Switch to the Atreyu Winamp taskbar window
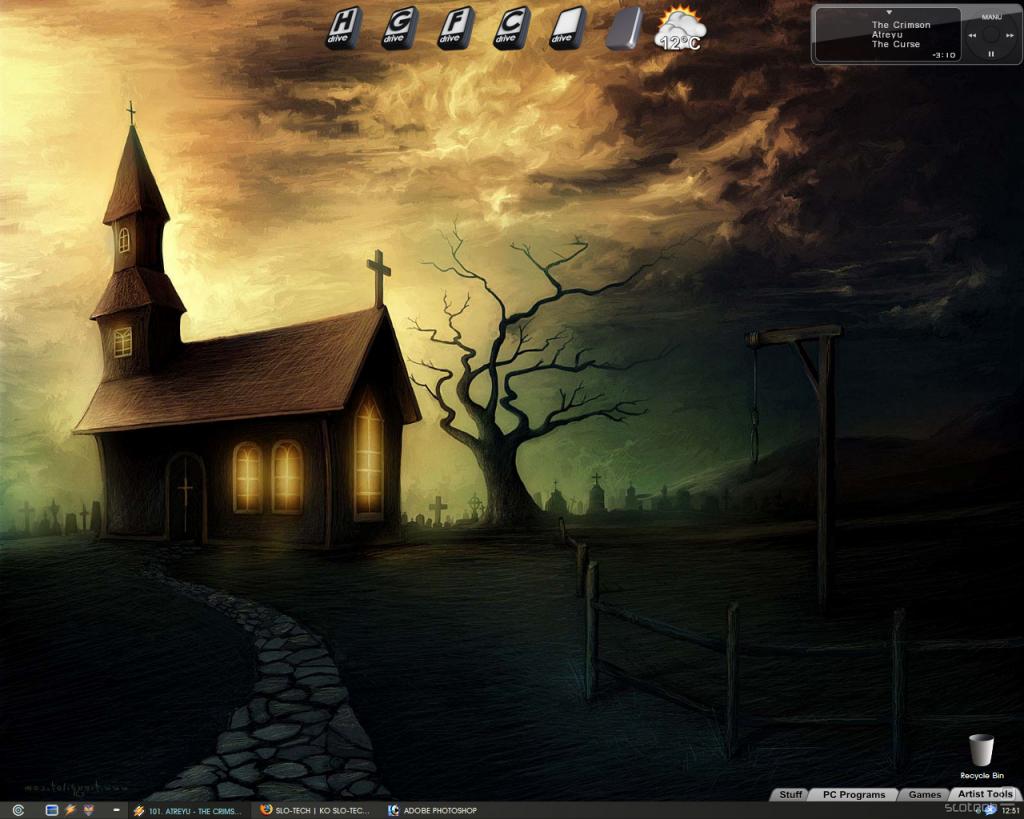This screenshot has width=1024, height=819. (x=188, y=811)
